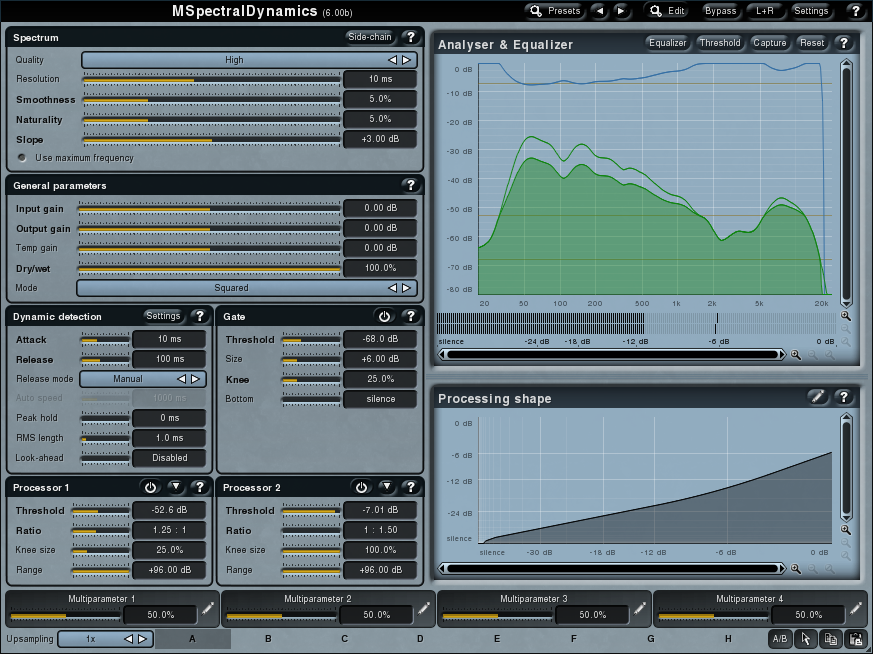Adjust the Dry/wet slider
Viewport: 873px width, 654px height.
click(209, 269)
